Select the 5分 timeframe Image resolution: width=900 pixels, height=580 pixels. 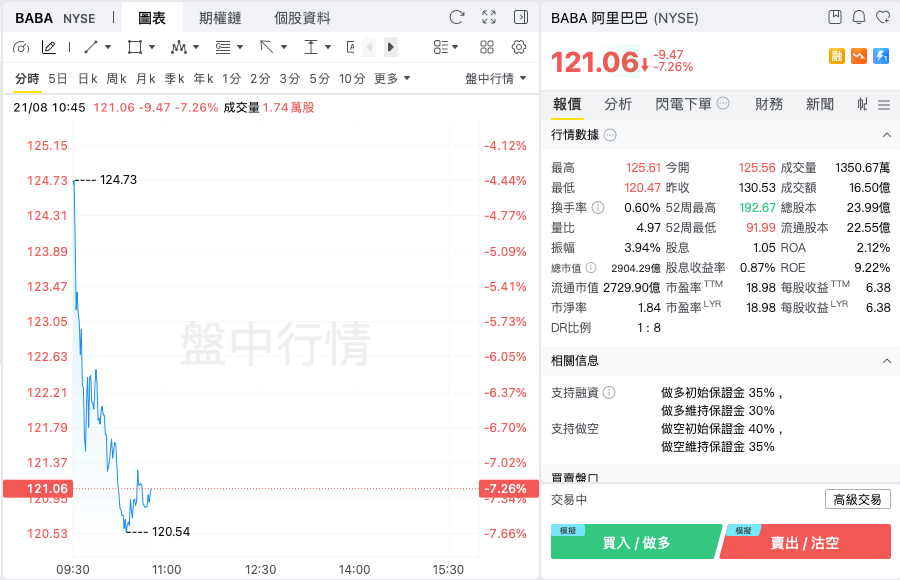click(x=320, y=78)
